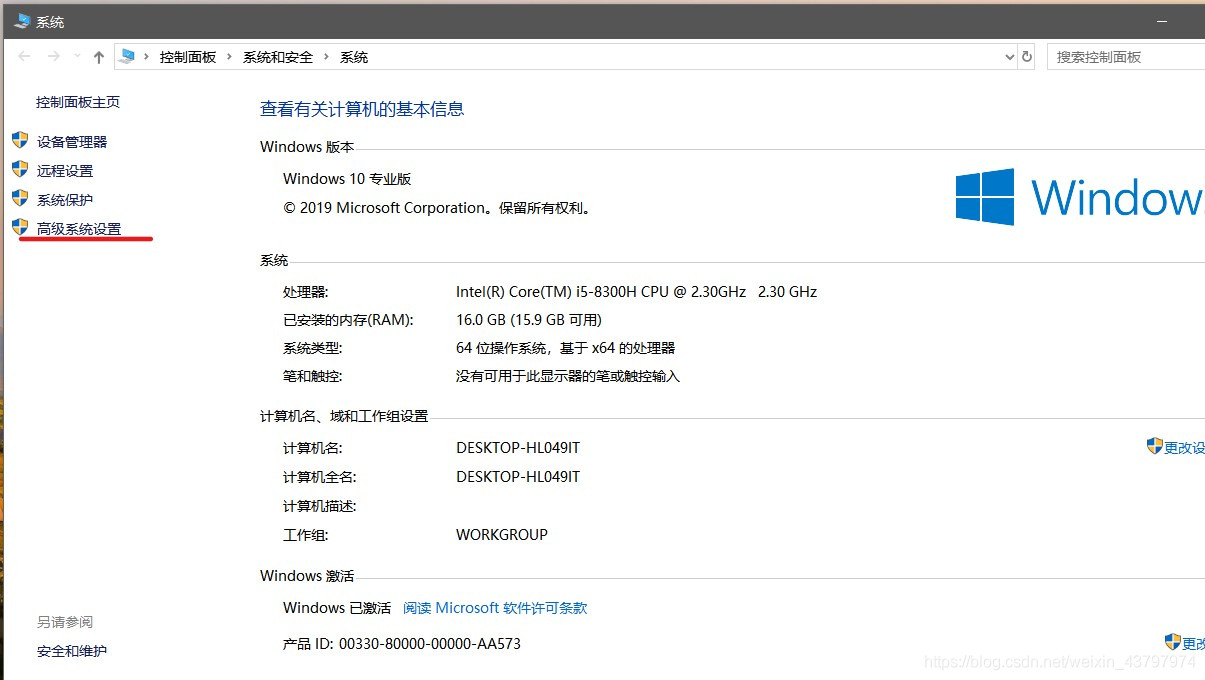Image resolution: width=1205 pixels, height=680 pixels.
Task: Click heading 查看有关计算机的基本信息
Action: click(x=362, y=109)
